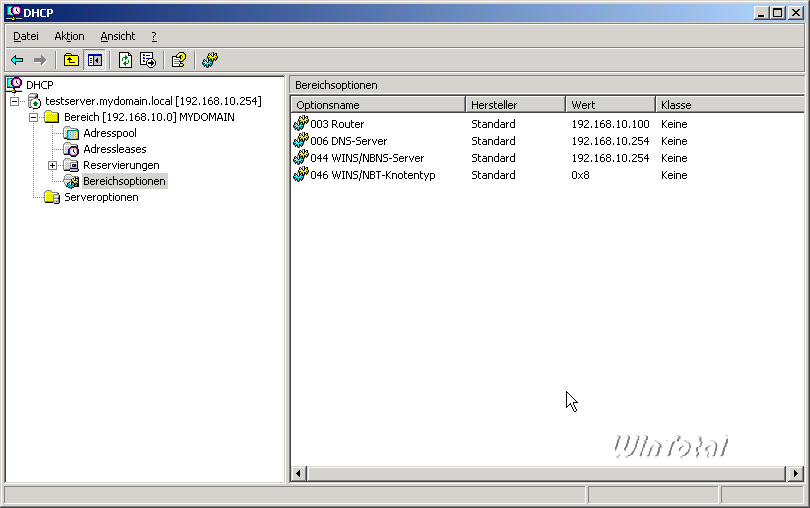Select the 046 WINS/NBT-Knotentyp row name
This screenshot has height=508, width=810.
(x=373, y=175)
